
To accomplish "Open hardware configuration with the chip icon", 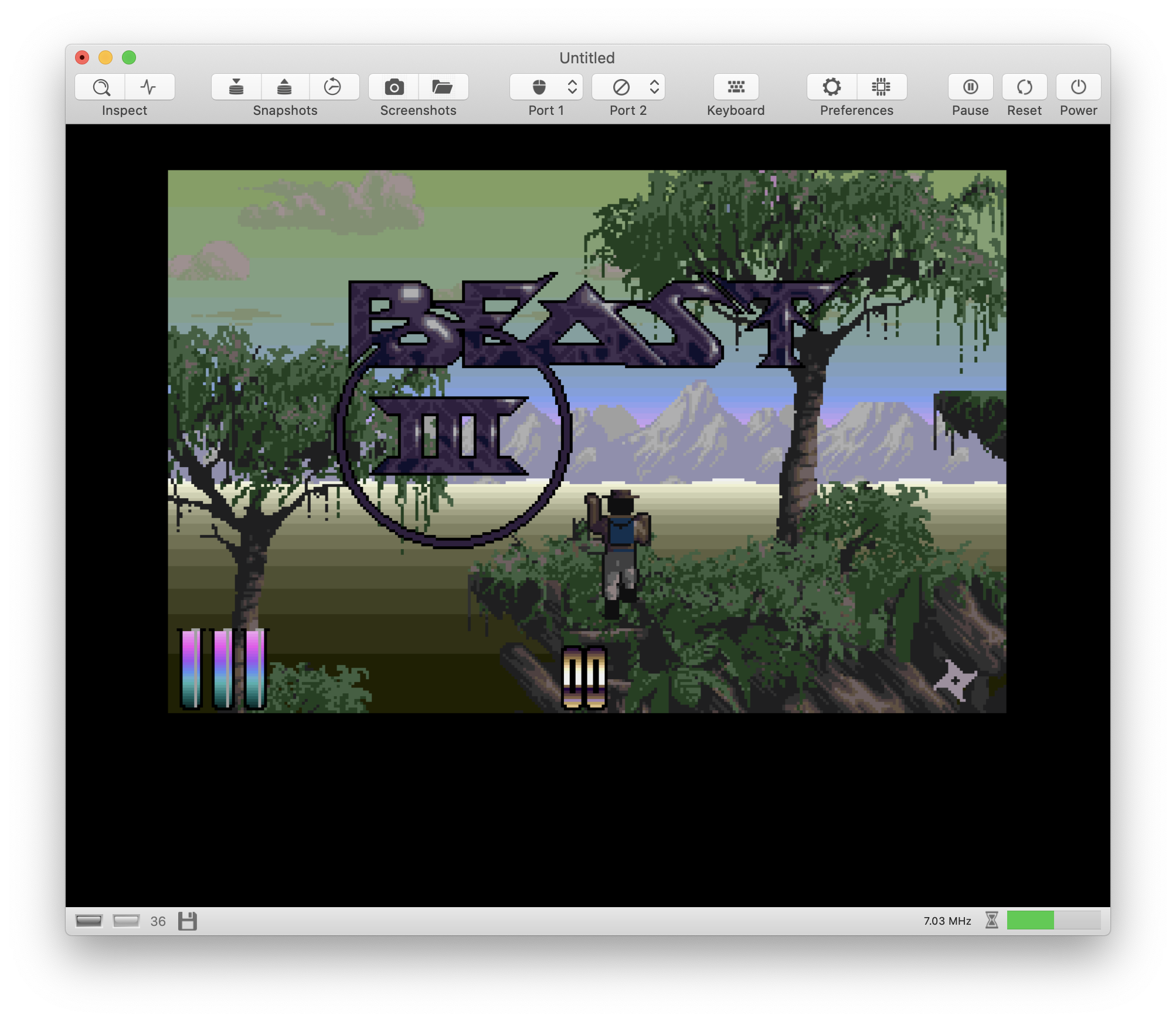I will [881, 87].
